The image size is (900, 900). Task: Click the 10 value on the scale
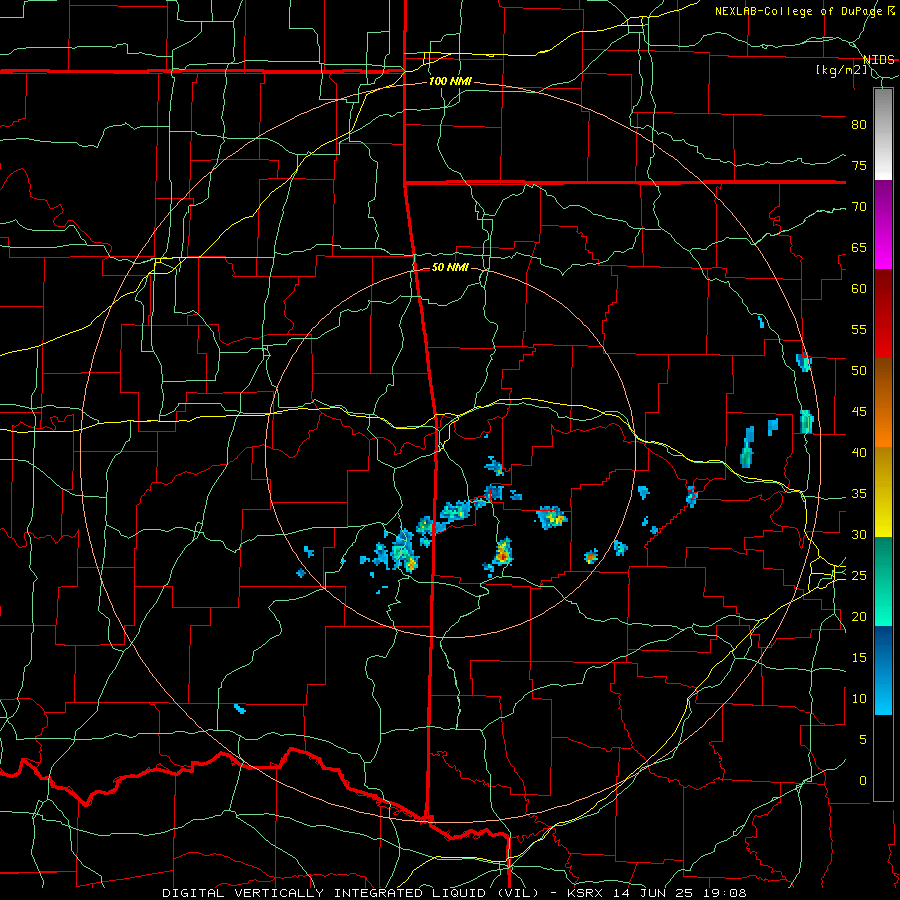[x=859, y=699]
